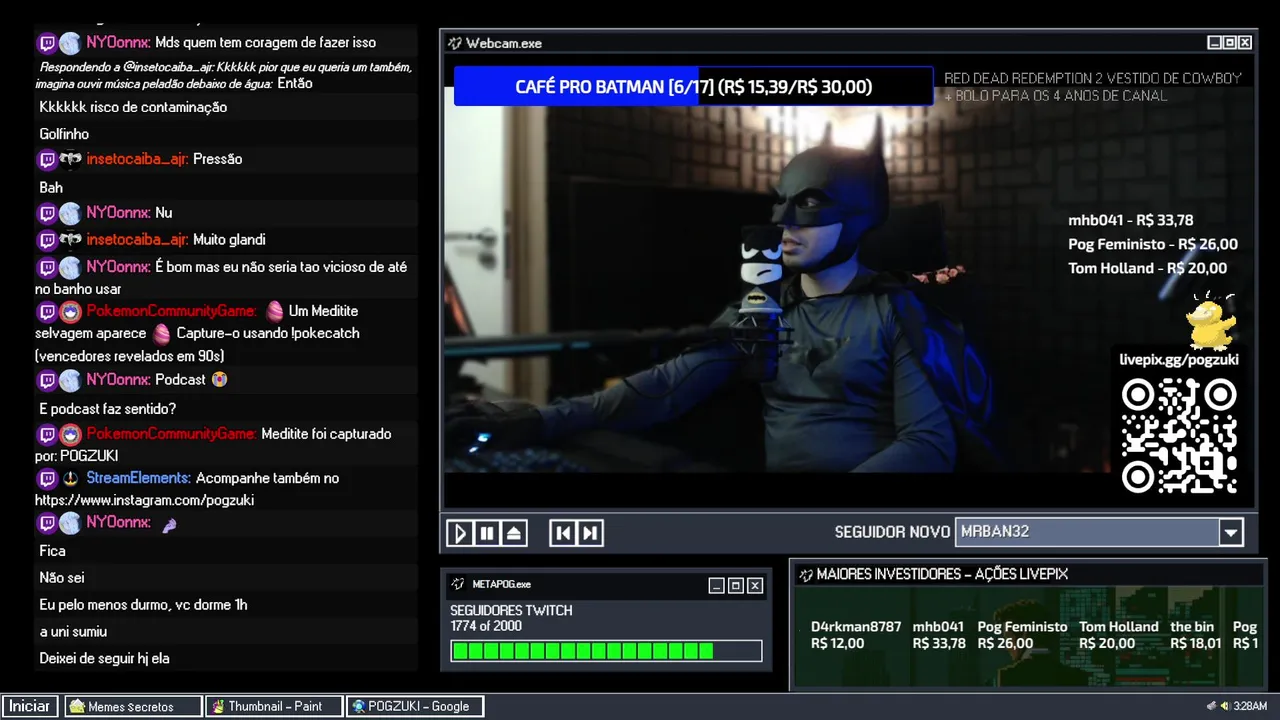
Task: Switch to Thumbnail – Paint taskbar item
Action: (x=274, y=706)
